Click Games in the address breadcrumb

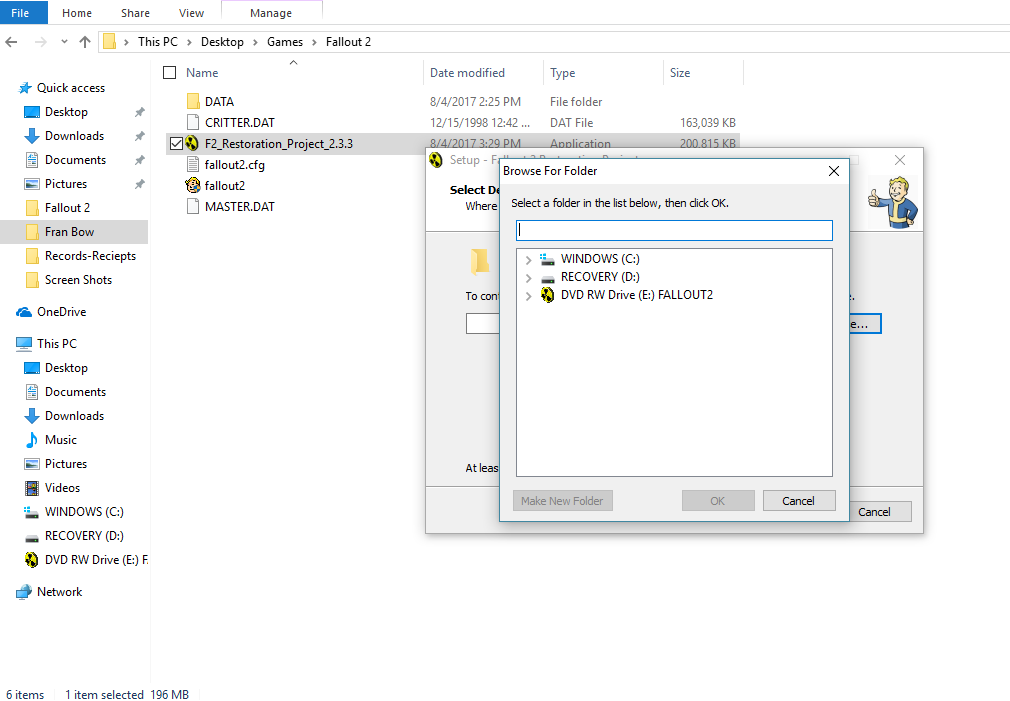(x=285, y=42)
